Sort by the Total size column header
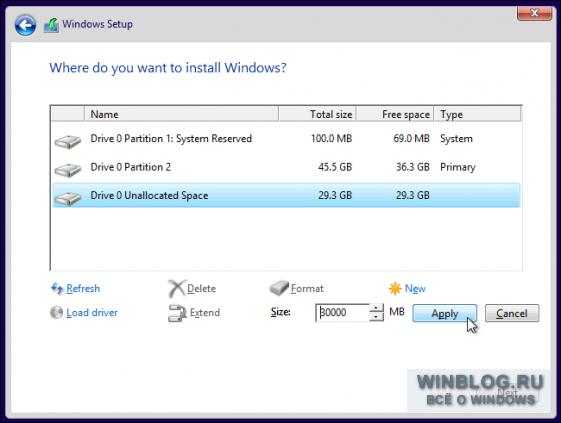The width and height of the screenshot is (561, 423). tap(317, 114)
